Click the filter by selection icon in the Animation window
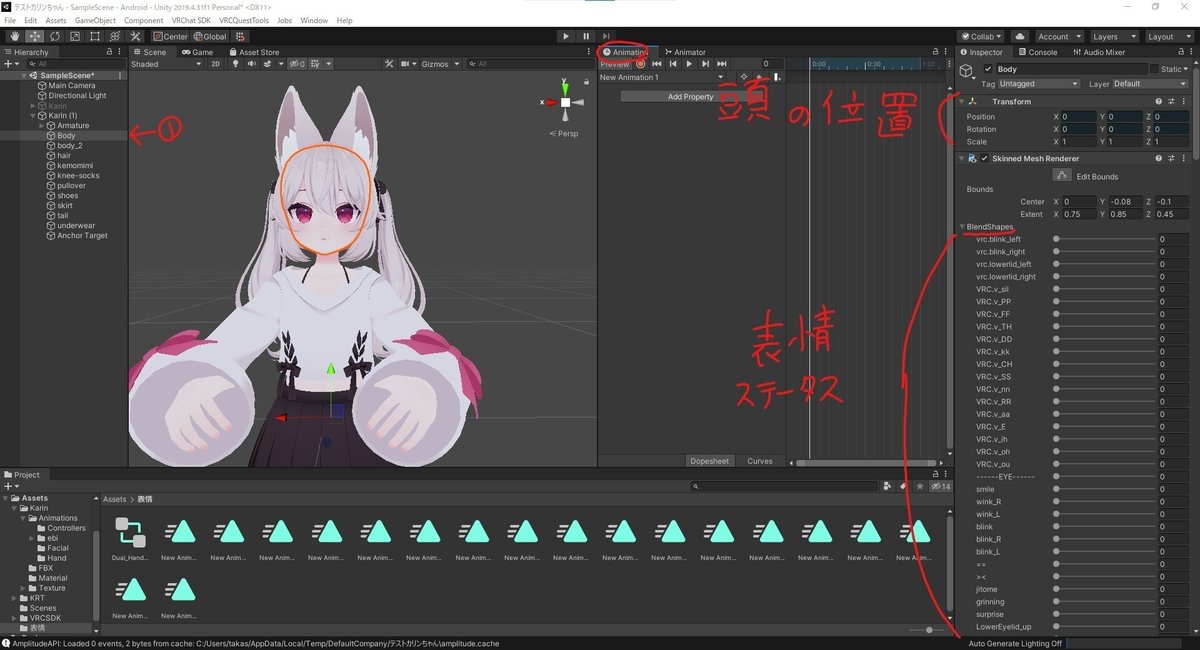Screen dimensions: 1200x650 [743, 77]
